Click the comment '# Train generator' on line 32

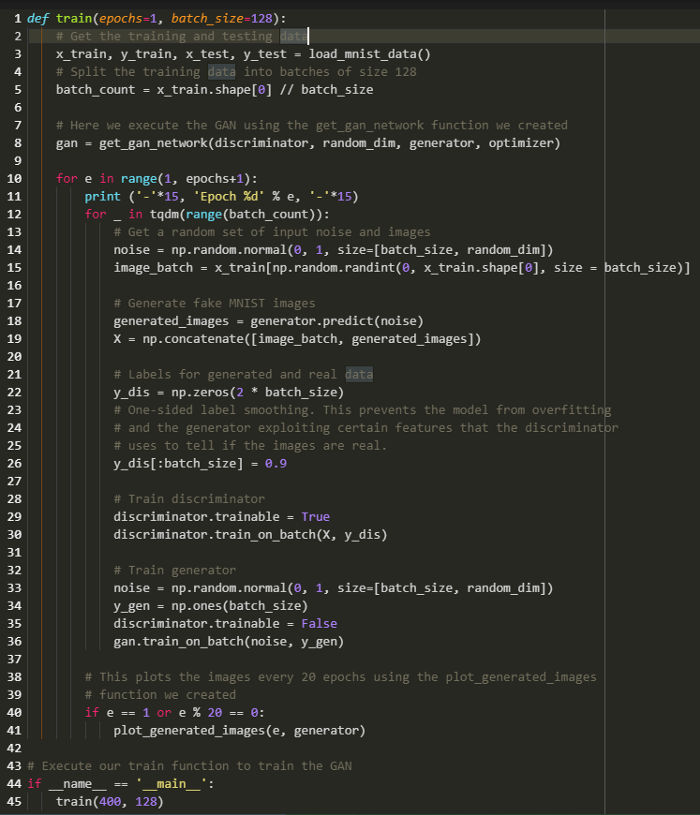(175, 570)
